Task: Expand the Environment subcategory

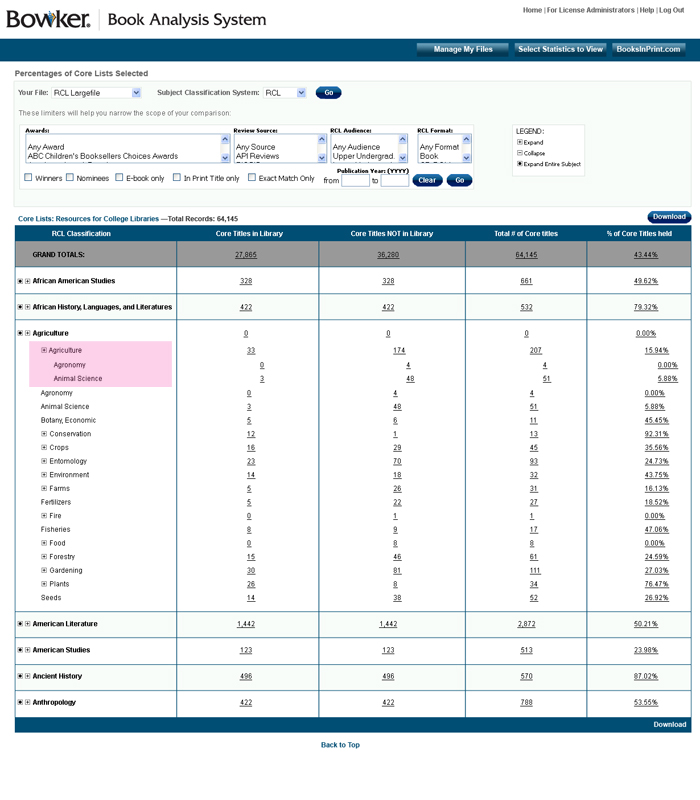Action: (x=44, y=474)
